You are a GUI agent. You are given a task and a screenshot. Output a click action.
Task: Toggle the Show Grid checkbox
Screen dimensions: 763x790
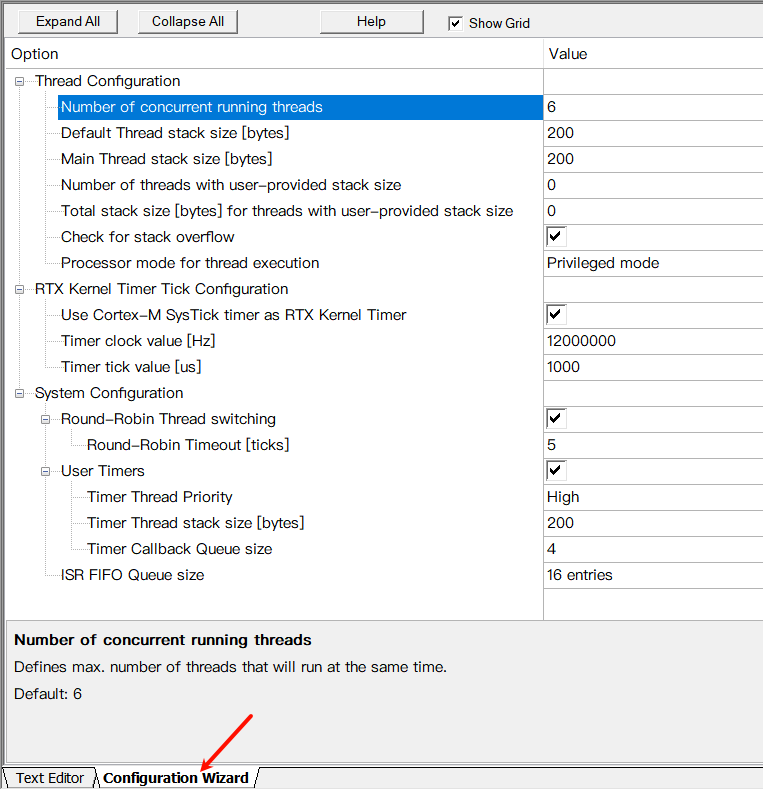tap(456, 23)
